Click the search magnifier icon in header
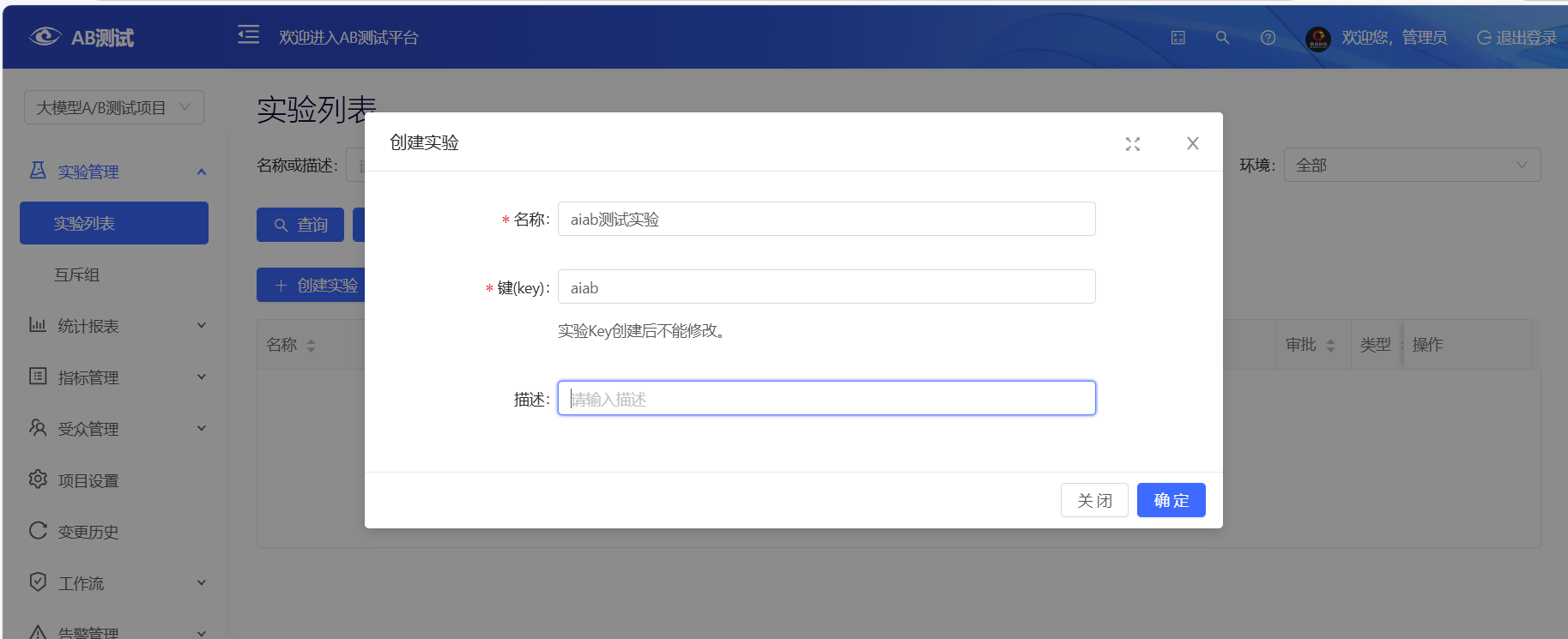Image resolution: width=1568 pixels, height=639 pixels. (x=1222, y=38)
